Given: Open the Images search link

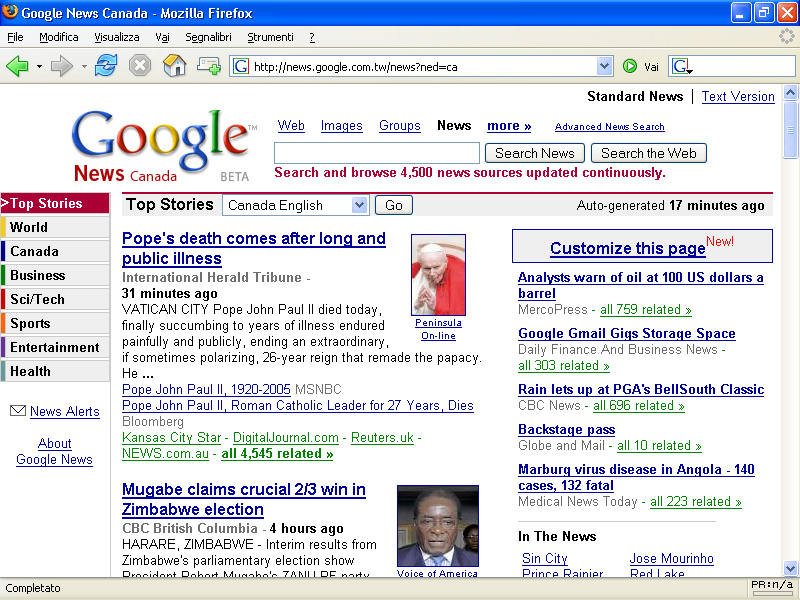Looking at the screenshot, I should pos(341,126).
